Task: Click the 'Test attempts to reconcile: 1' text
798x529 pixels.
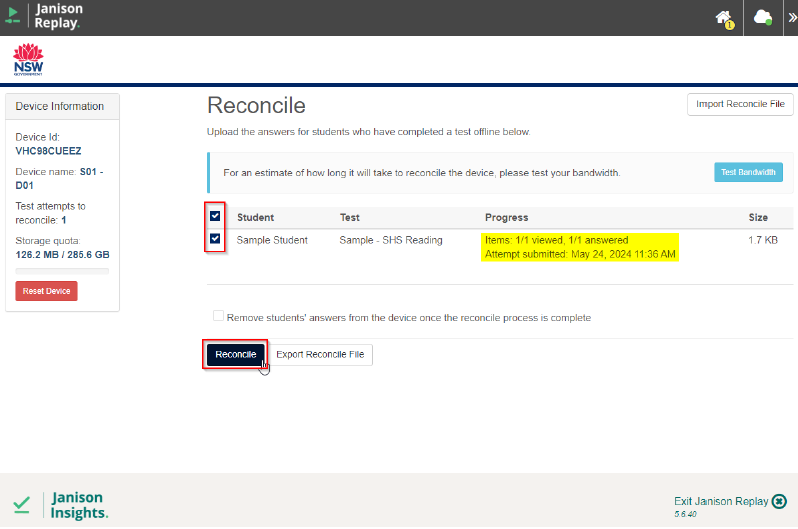Action: pos(50,213)
